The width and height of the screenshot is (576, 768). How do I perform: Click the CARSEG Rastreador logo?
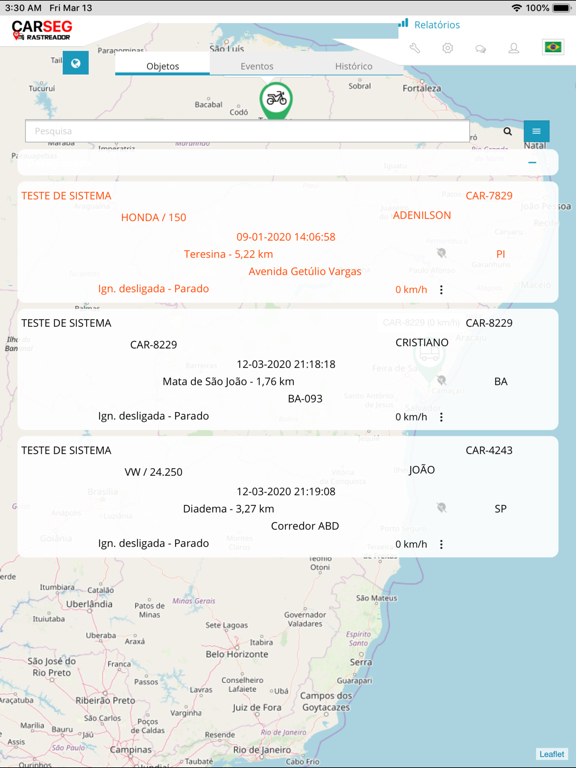[42, 30]
